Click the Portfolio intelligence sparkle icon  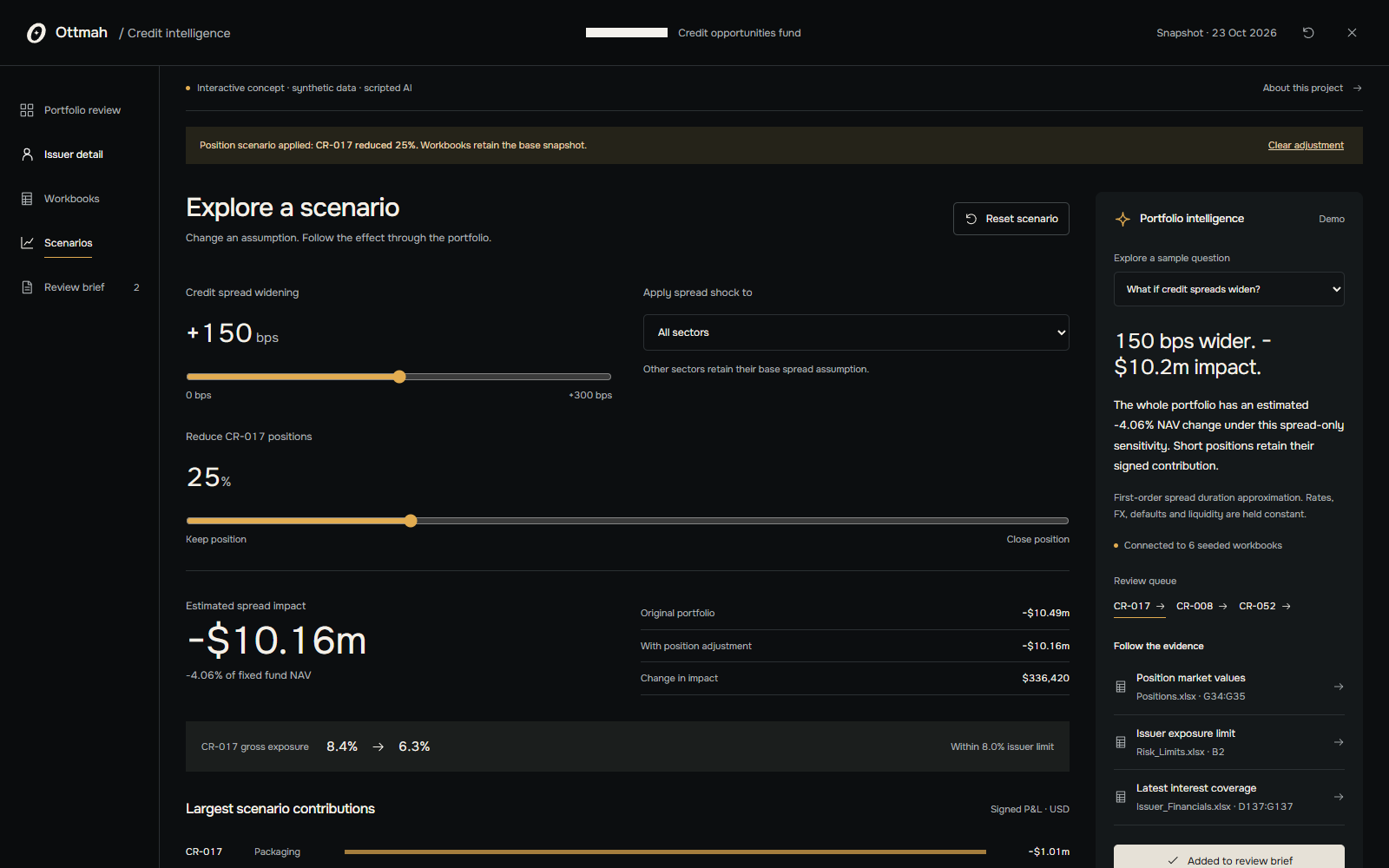point(1122,219)
